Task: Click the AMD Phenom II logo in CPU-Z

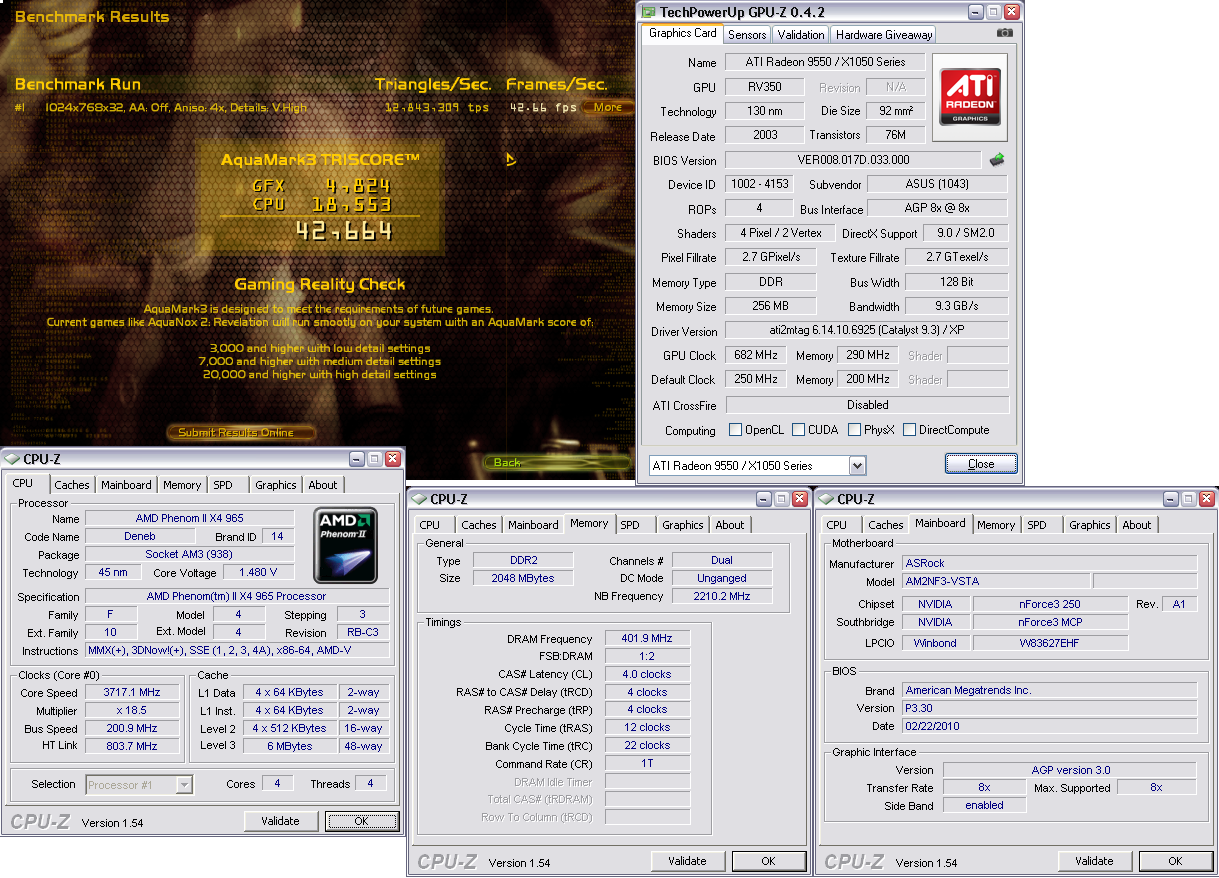Action: 345,546
